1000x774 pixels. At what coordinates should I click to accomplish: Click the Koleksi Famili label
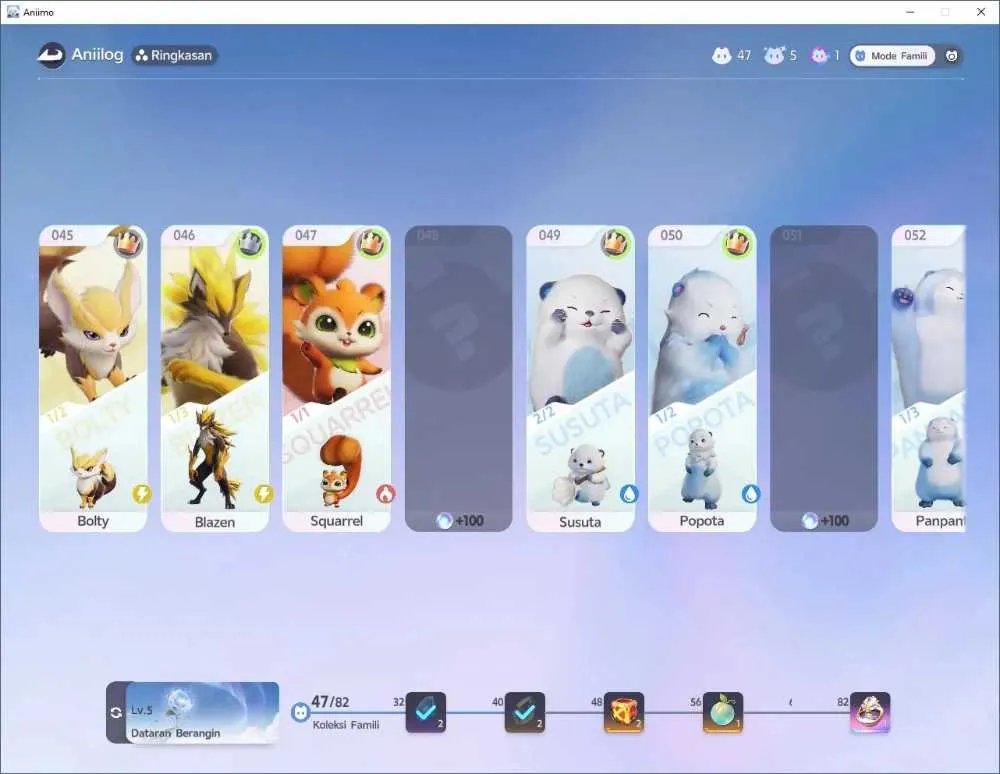[x=346, y=725]
